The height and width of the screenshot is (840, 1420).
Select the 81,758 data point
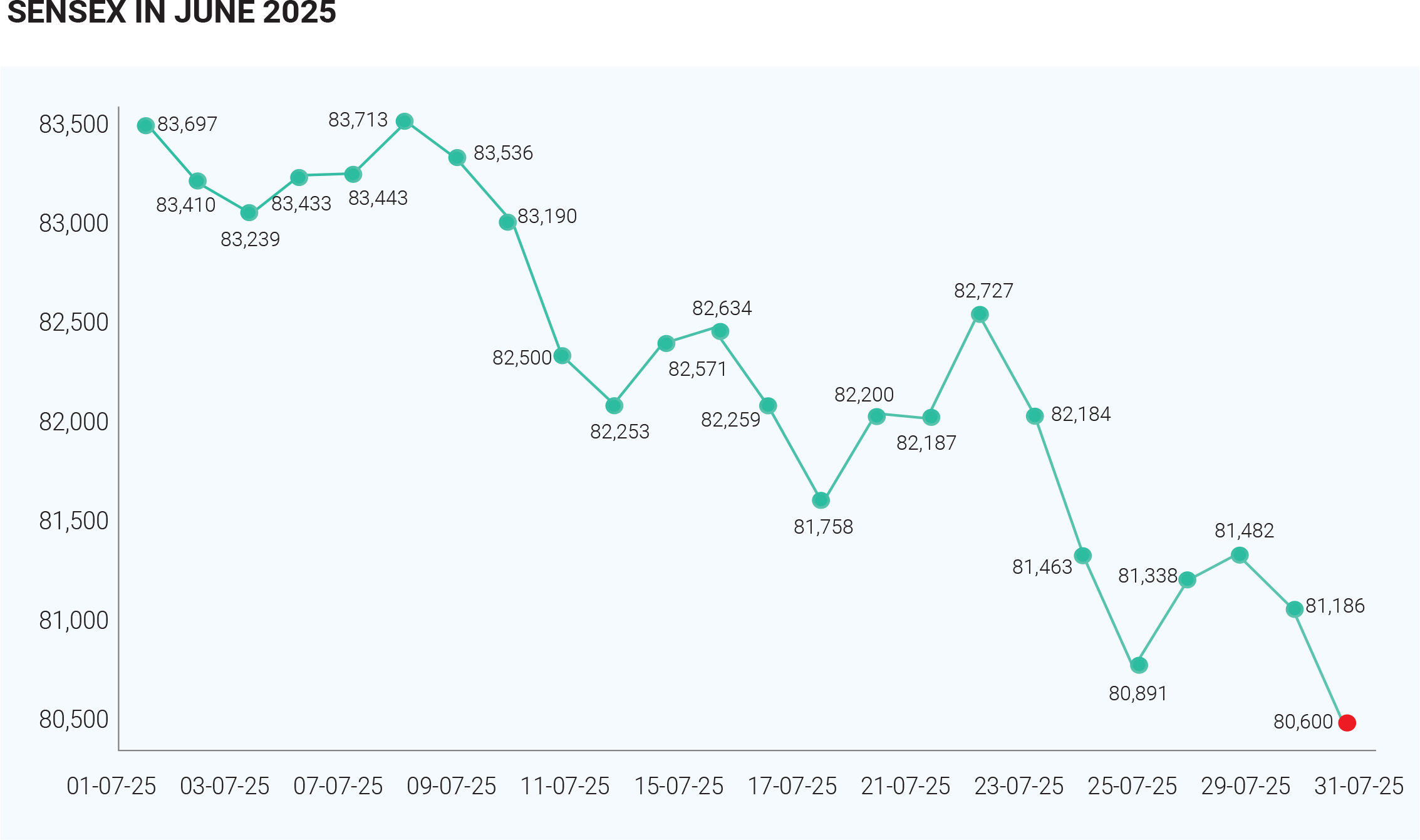coord(821,500)
